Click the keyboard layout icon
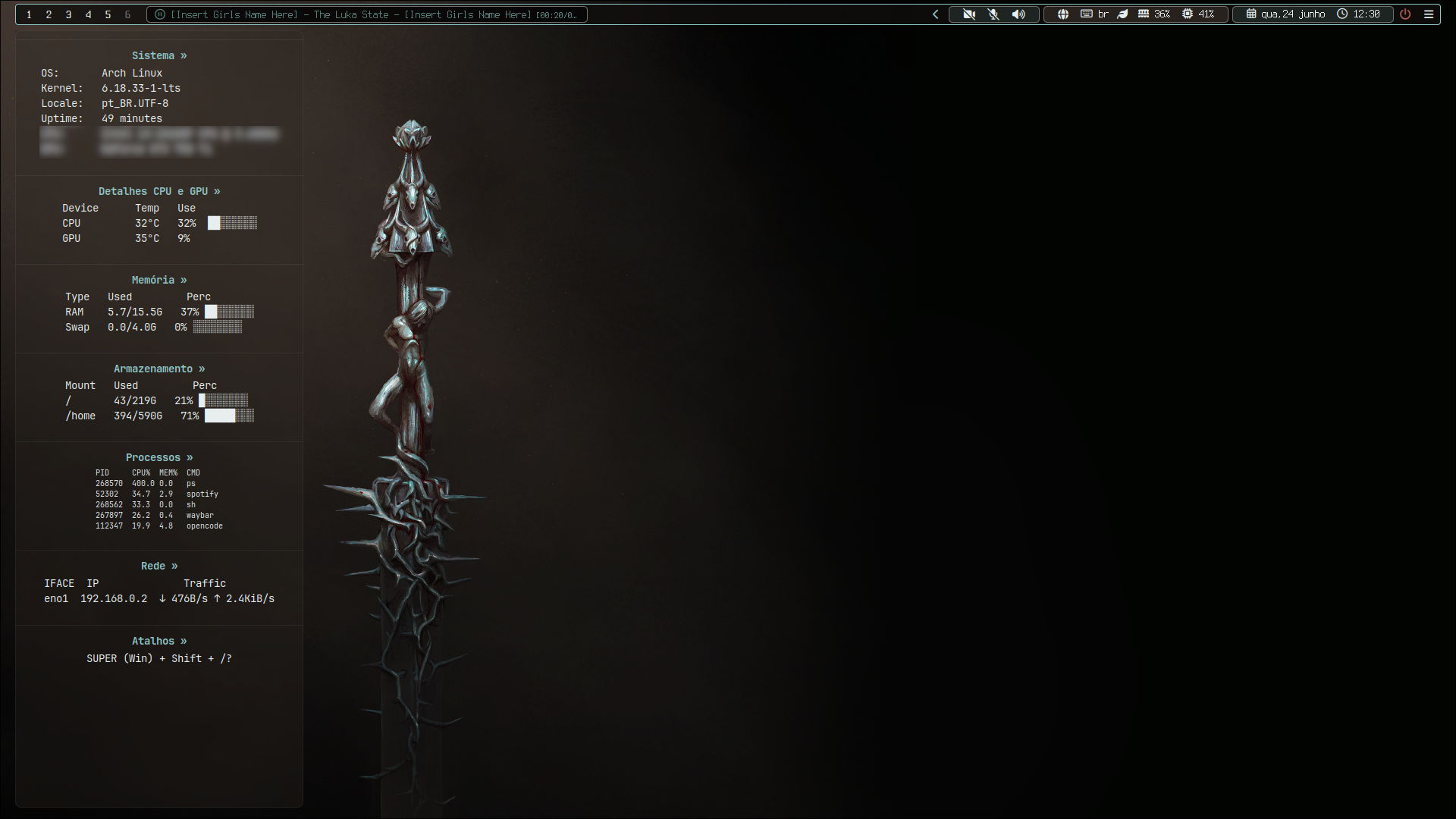Image resolution: width=1456 pixels, height=819 pixels. coord(1086,14)
